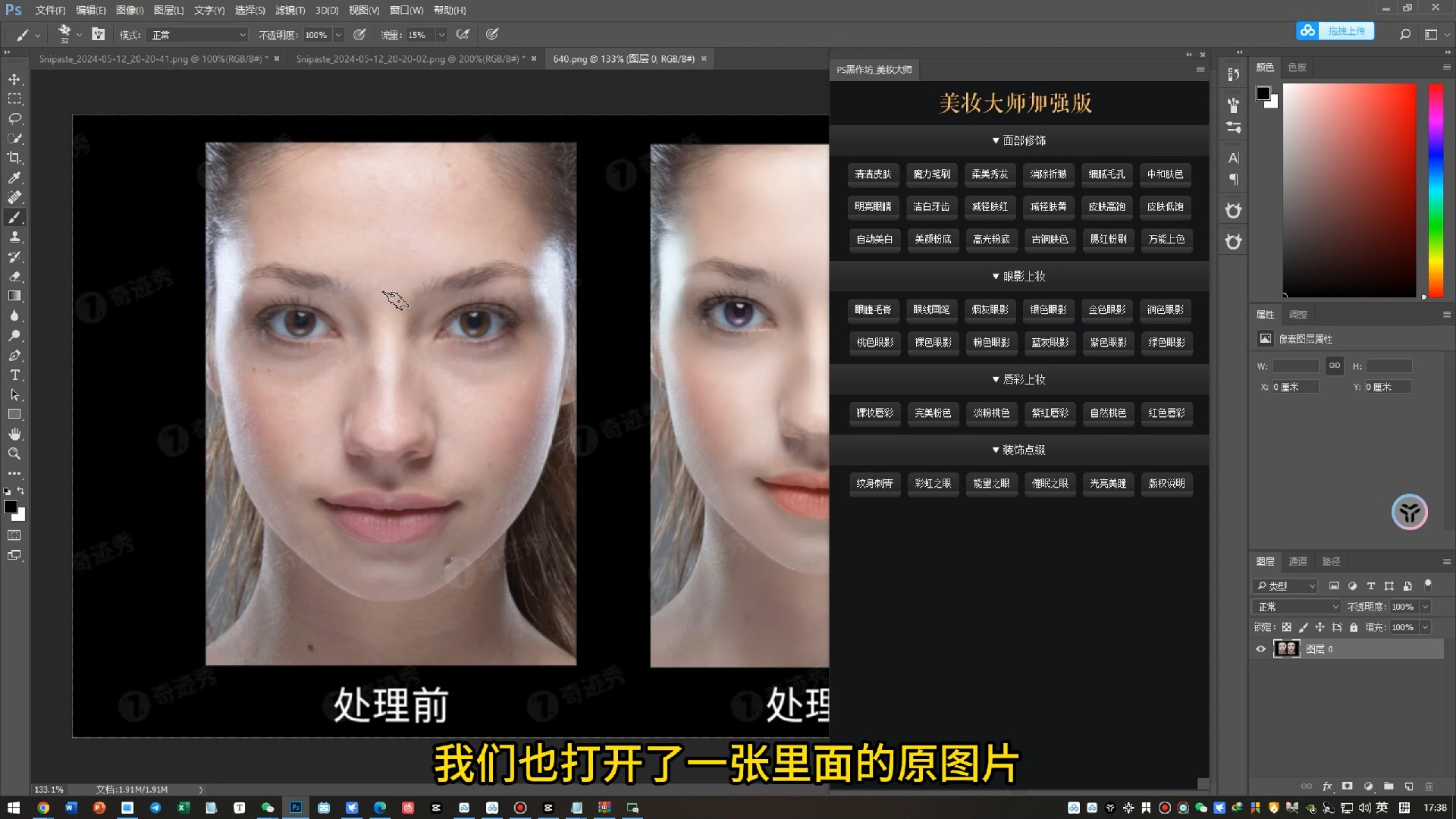
Task: Select the Move tool
Action: [x=14, y=79]
